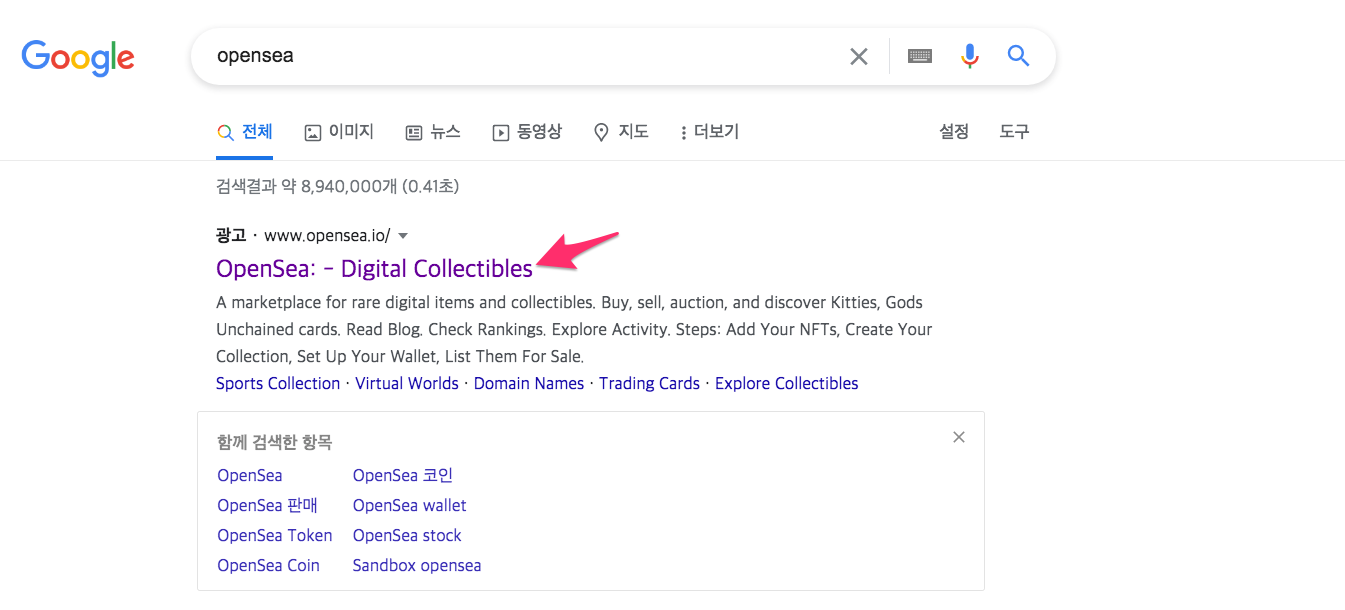Open the Domain Names sitelink
Viewport: 1345px width, 610px height.
point(529,383)
